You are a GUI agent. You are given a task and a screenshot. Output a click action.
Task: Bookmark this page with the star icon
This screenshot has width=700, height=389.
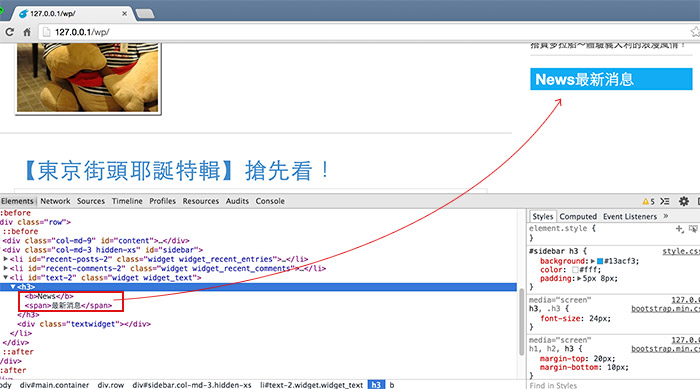pos(695,32)
